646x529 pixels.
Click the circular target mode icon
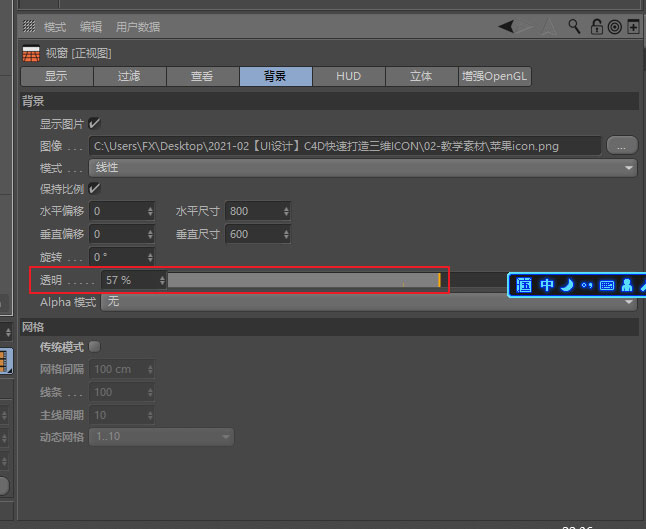(x=615, y=27)
